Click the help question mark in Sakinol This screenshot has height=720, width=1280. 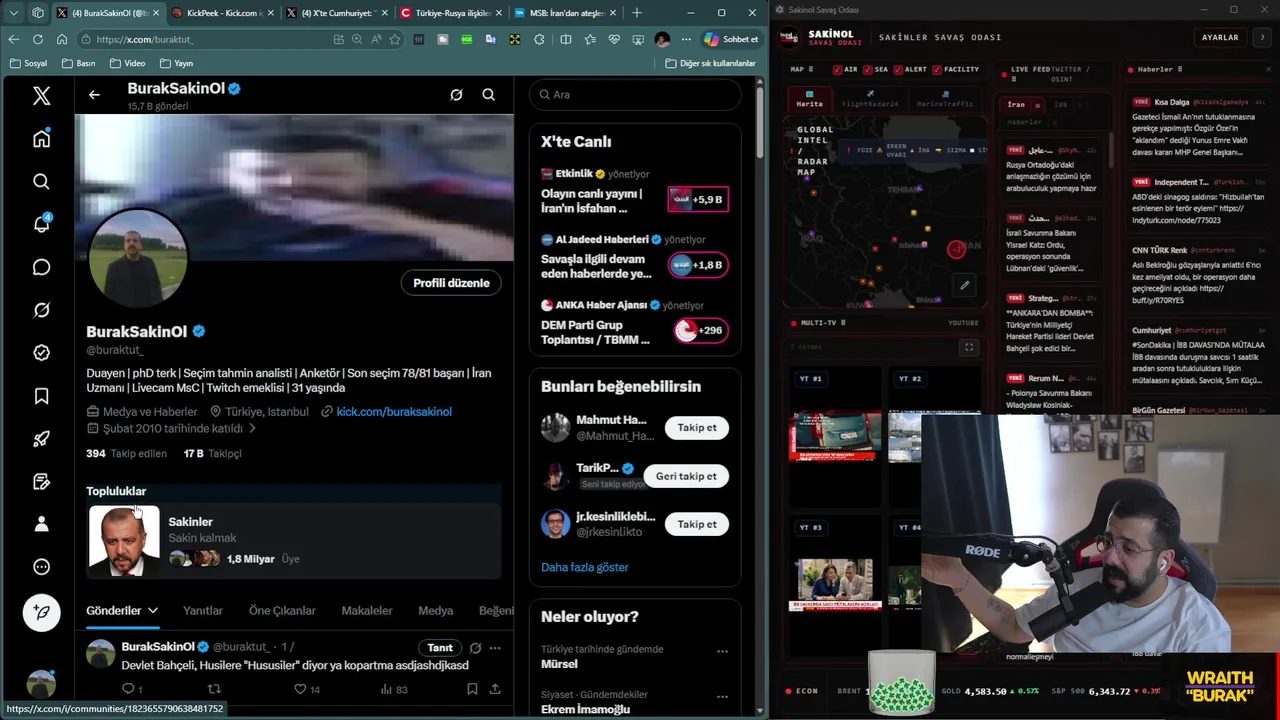click(x=1261, y=37)
